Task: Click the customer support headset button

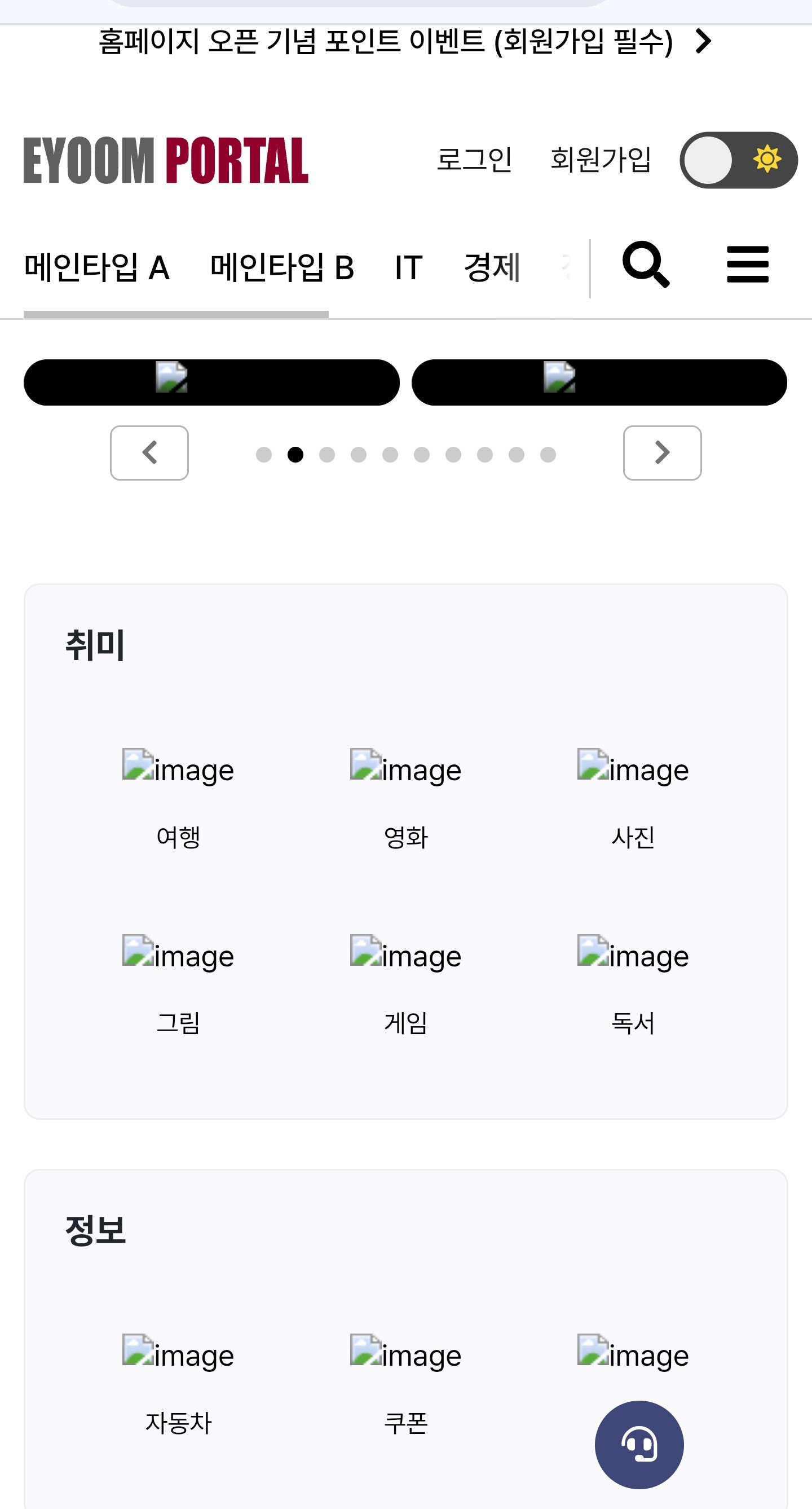Action: pos(639,1444)
